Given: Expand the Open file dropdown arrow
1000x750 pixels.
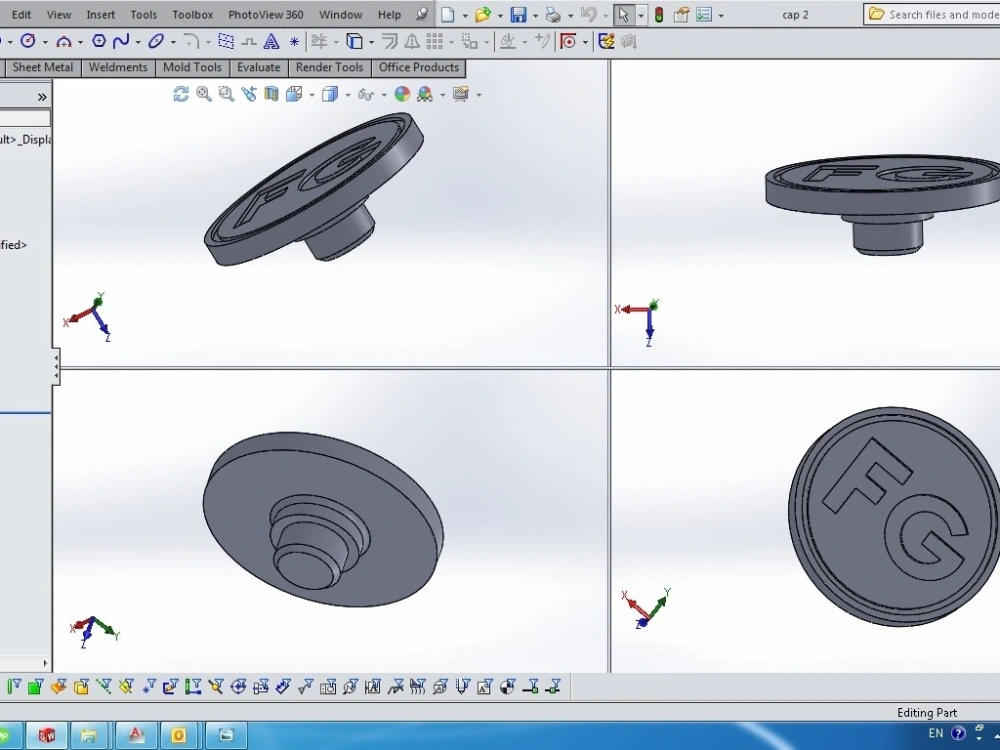Looking at the screenshot, I should [500, 15].
